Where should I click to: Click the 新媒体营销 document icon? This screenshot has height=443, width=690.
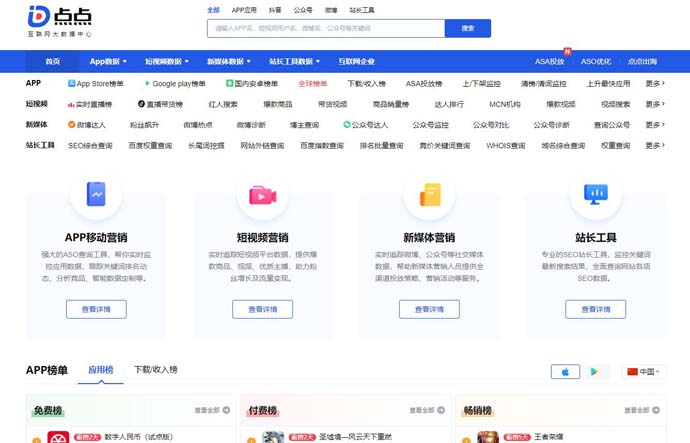point(430,194)
